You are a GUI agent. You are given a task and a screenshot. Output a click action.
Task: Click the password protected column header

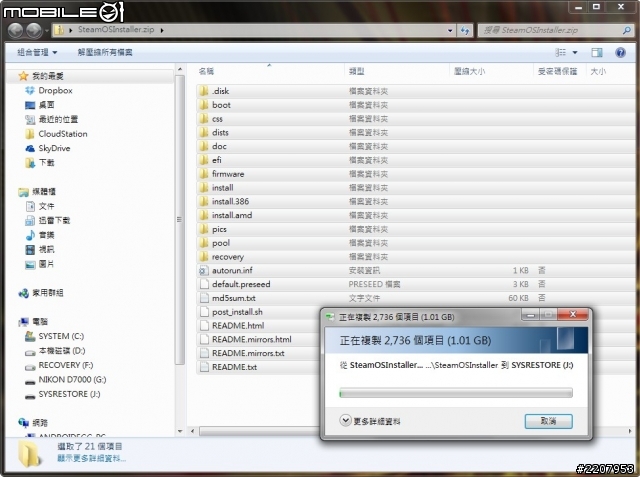coord(560,71)
